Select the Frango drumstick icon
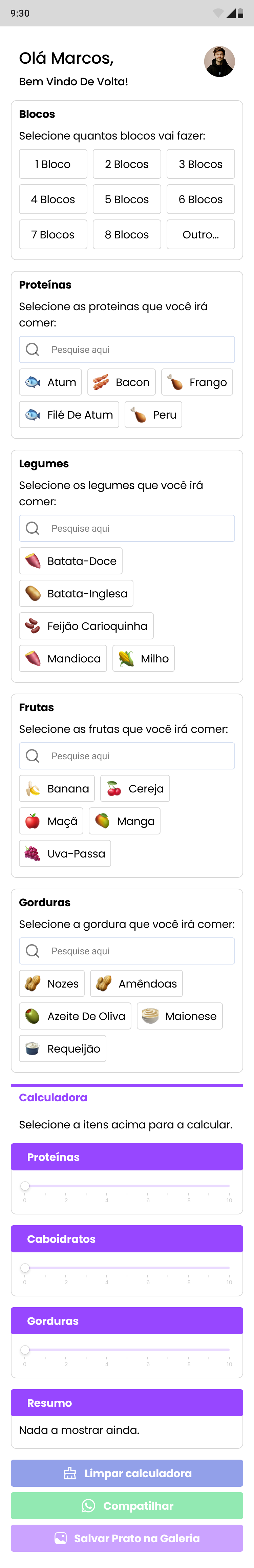 [176, 382]
